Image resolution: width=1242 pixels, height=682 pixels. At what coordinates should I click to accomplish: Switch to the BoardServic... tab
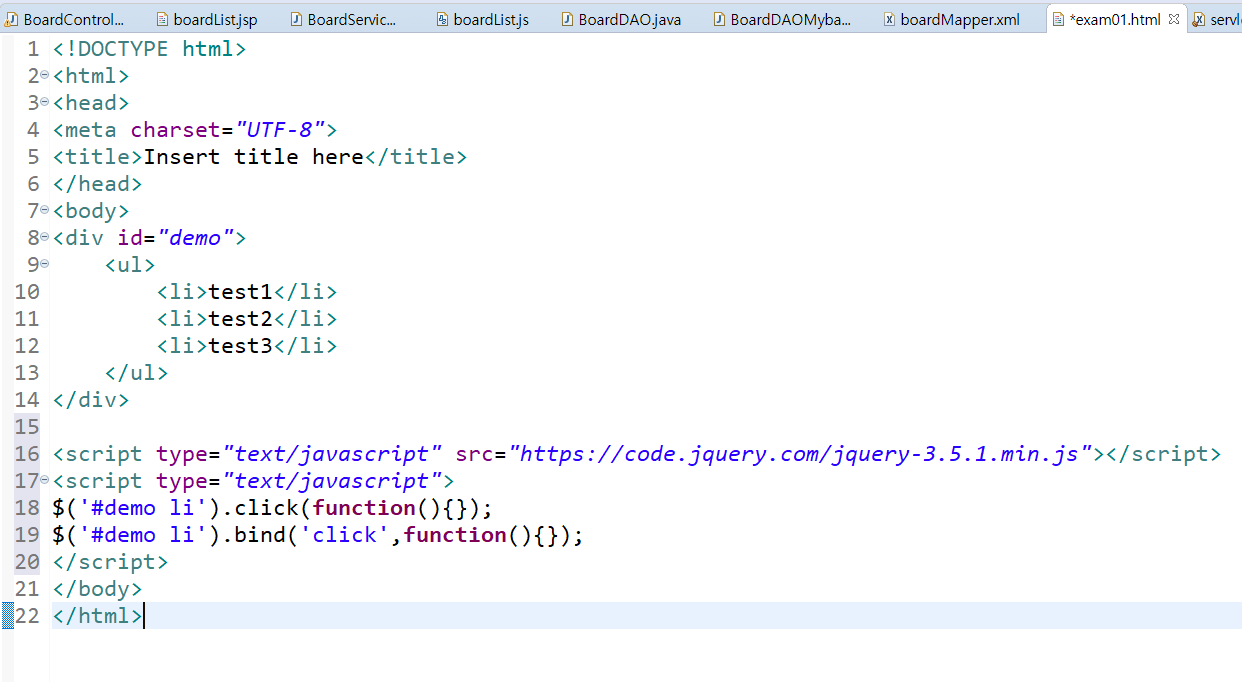(x=342, y=19)
